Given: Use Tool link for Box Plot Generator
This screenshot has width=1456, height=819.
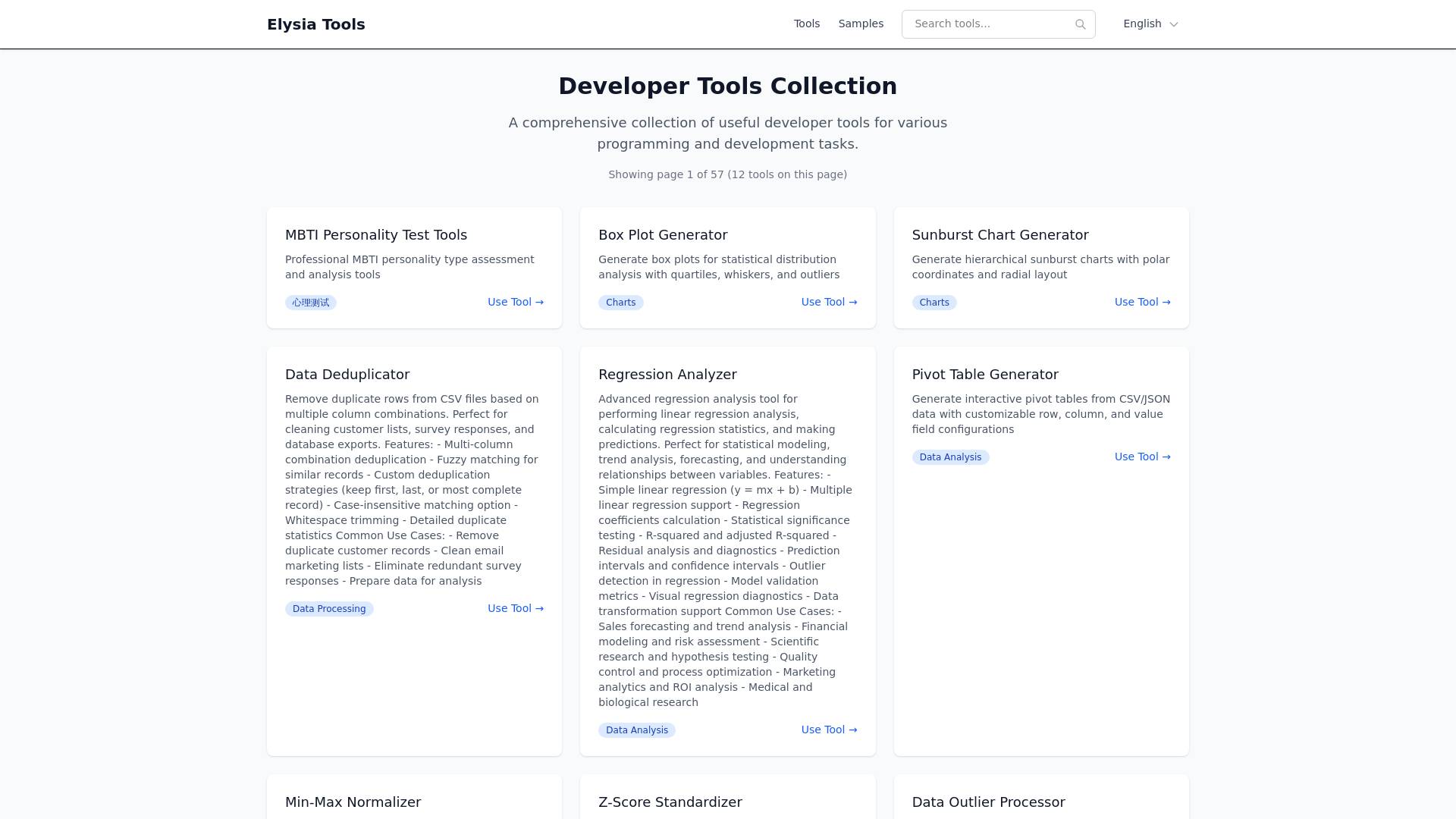Looking at the screenshot, I should pyautogui.click(x=829, y=302).
